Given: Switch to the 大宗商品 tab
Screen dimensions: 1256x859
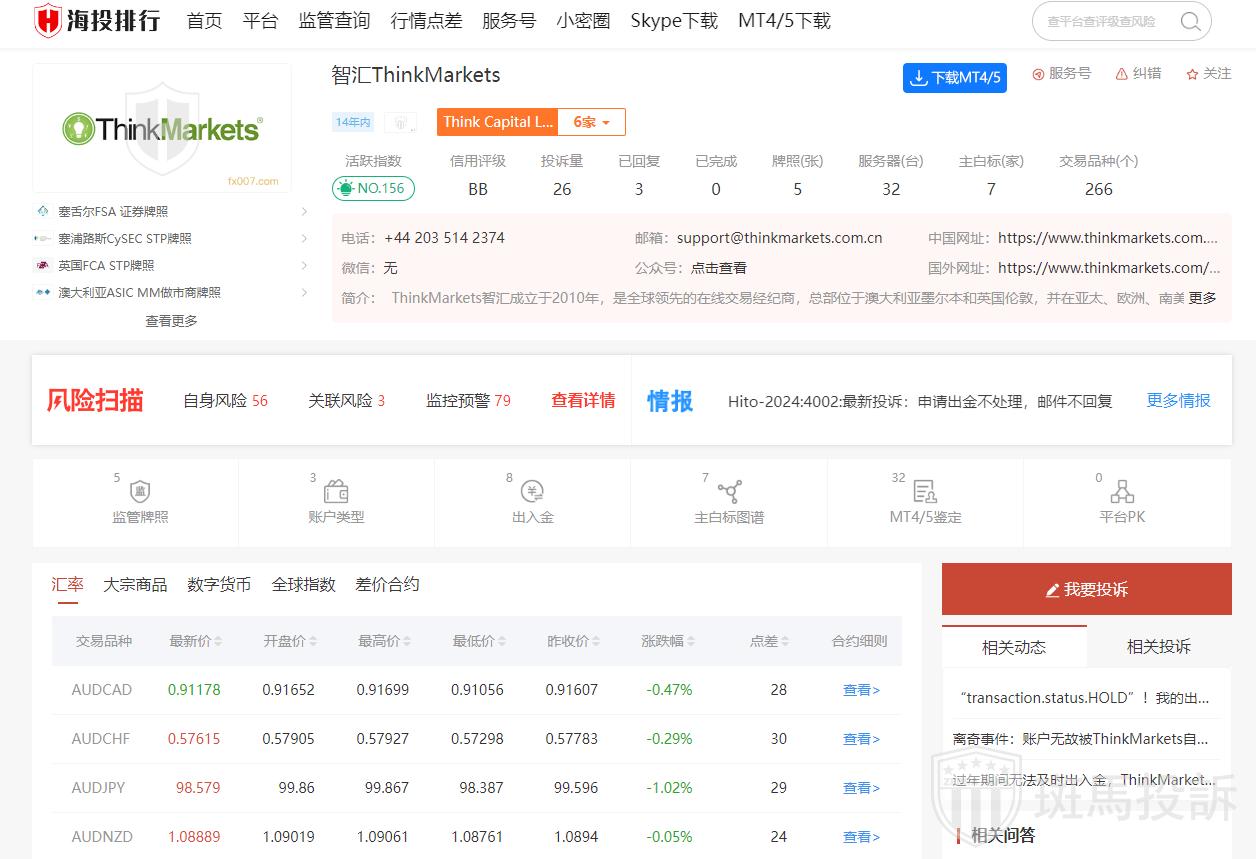Looking at the screenshot, I should click(x=135, y=585).
